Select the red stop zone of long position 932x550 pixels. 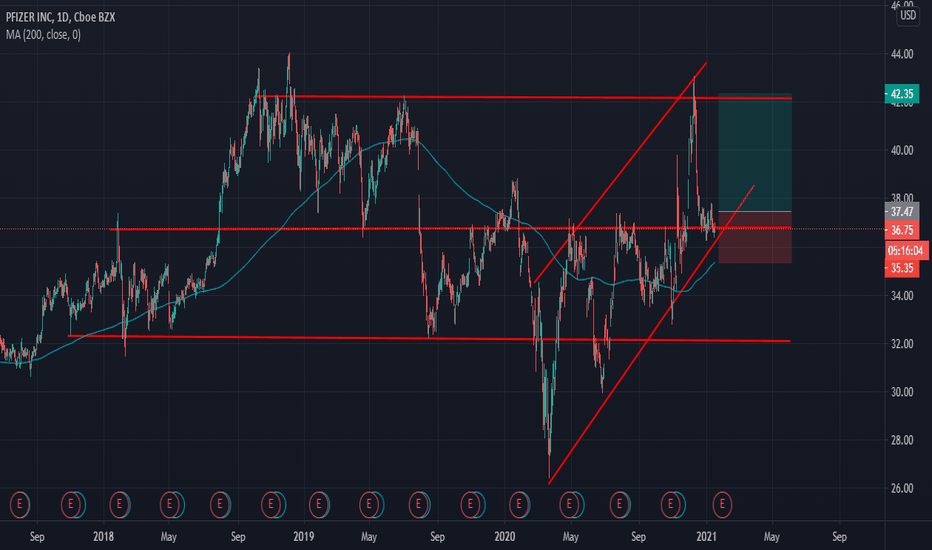click(x=755, y=238)
